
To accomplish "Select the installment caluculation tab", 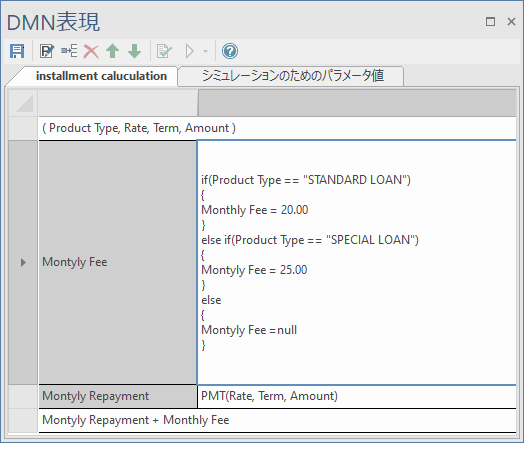I will pyautogui.click(x=101, y=76).
